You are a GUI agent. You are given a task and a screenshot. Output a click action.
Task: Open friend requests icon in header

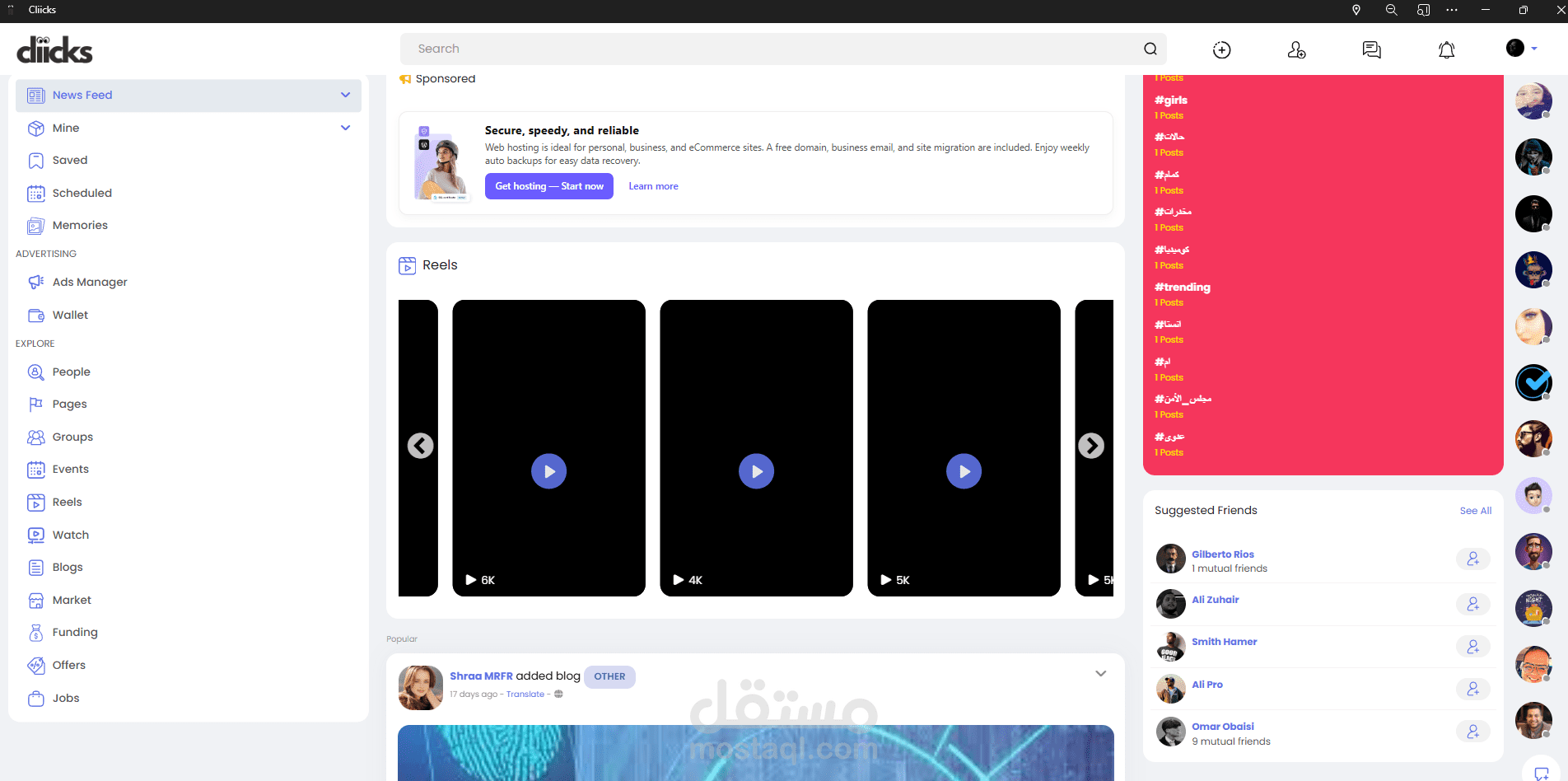[1296, 50]
